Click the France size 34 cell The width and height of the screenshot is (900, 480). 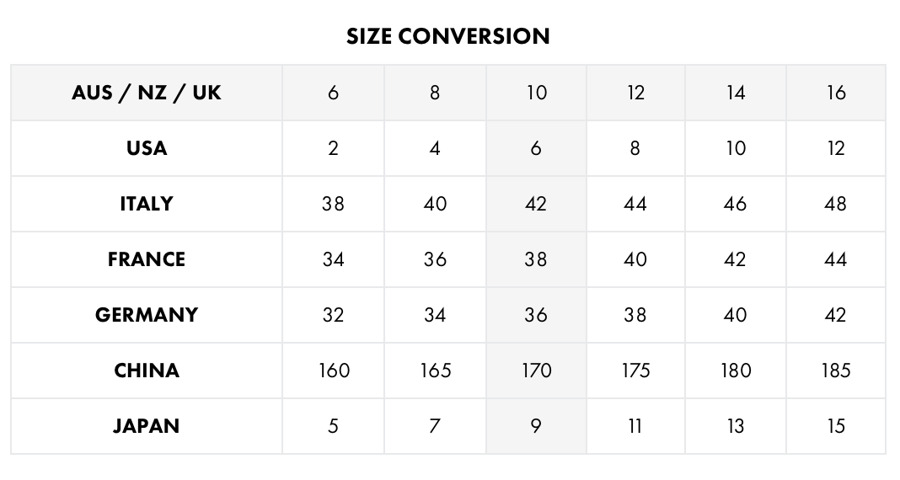333,259
